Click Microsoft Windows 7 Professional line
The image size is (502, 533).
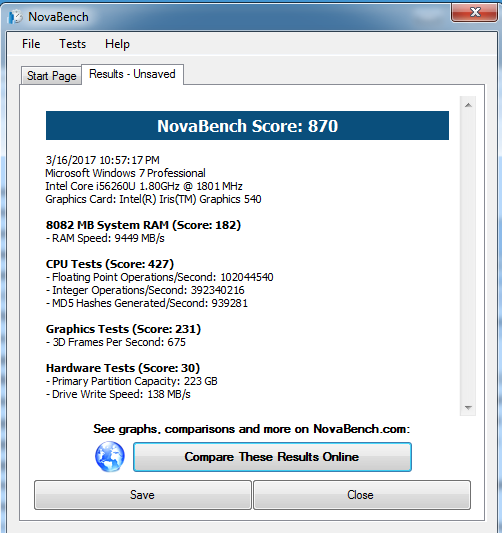click(125, 173)
